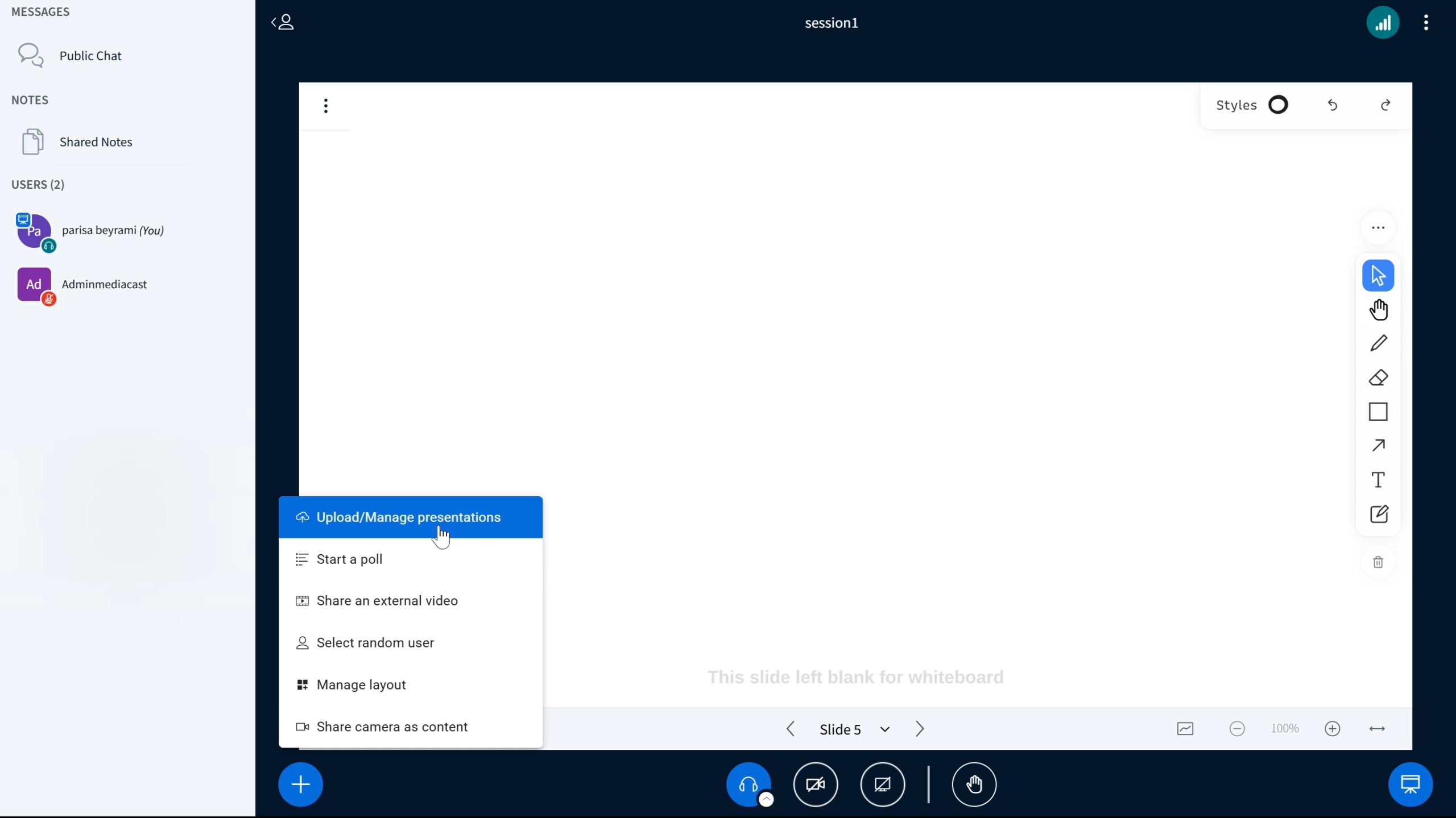Toggle raise hand button
1456x818 pixels.
[974, 784]
